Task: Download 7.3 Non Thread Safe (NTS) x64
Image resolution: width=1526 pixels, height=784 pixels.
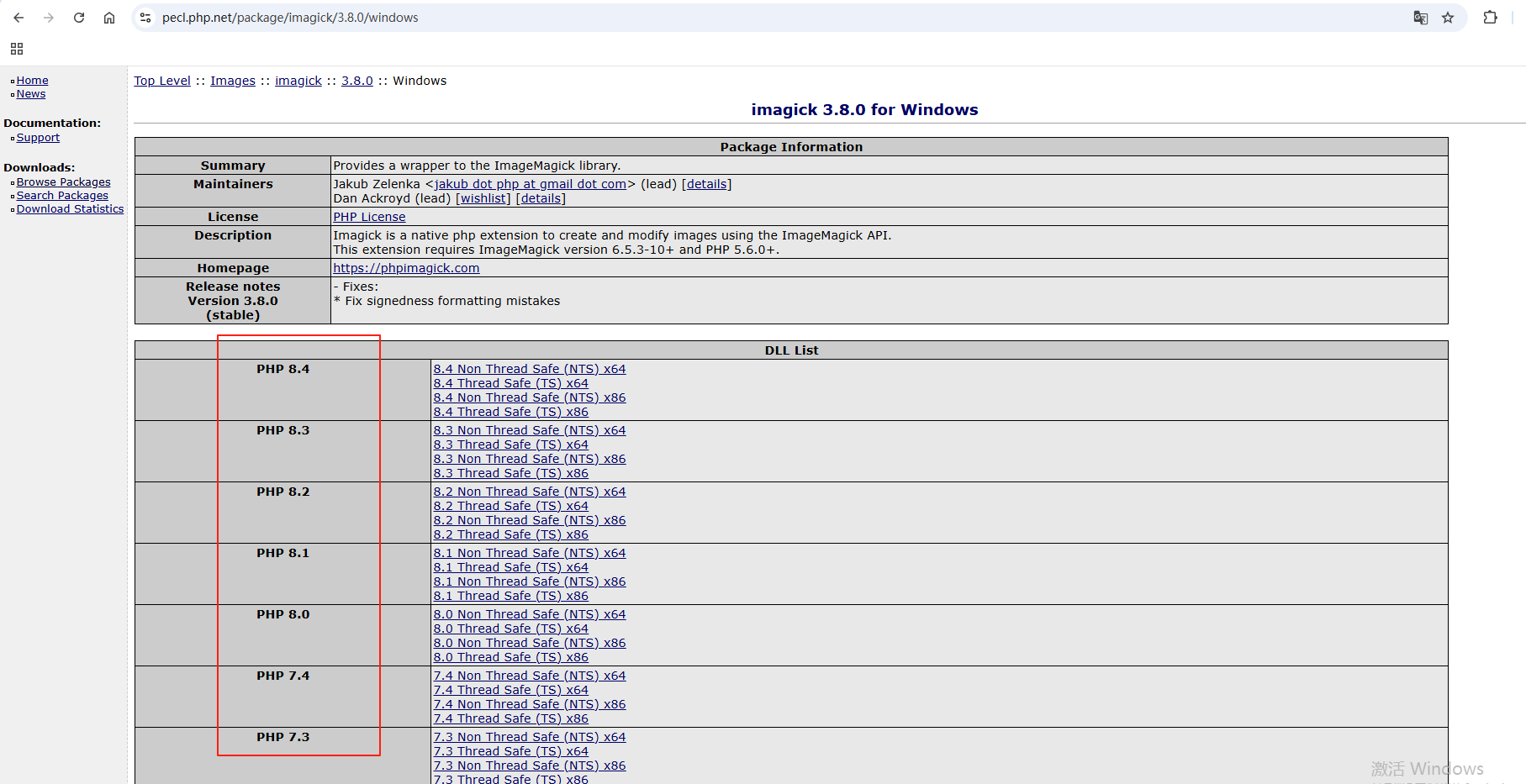Action: (x=530, y=737)
